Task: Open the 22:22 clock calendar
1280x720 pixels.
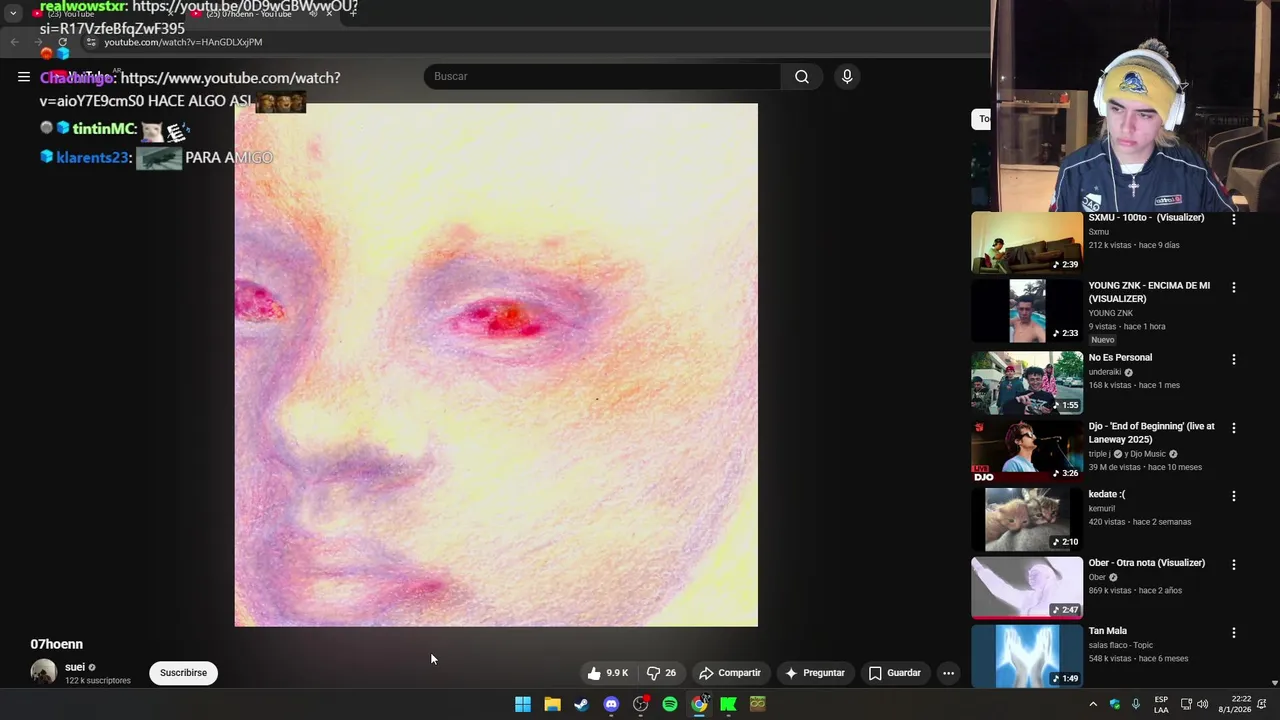Action: coord(1237,704)
